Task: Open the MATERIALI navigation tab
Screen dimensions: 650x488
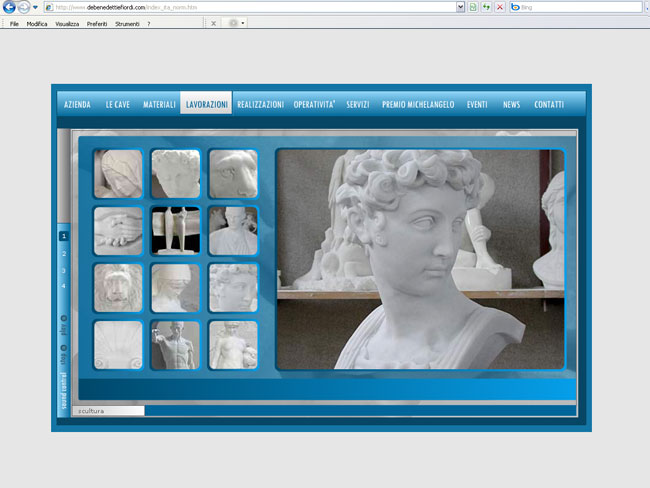Action: pos(159,104)
